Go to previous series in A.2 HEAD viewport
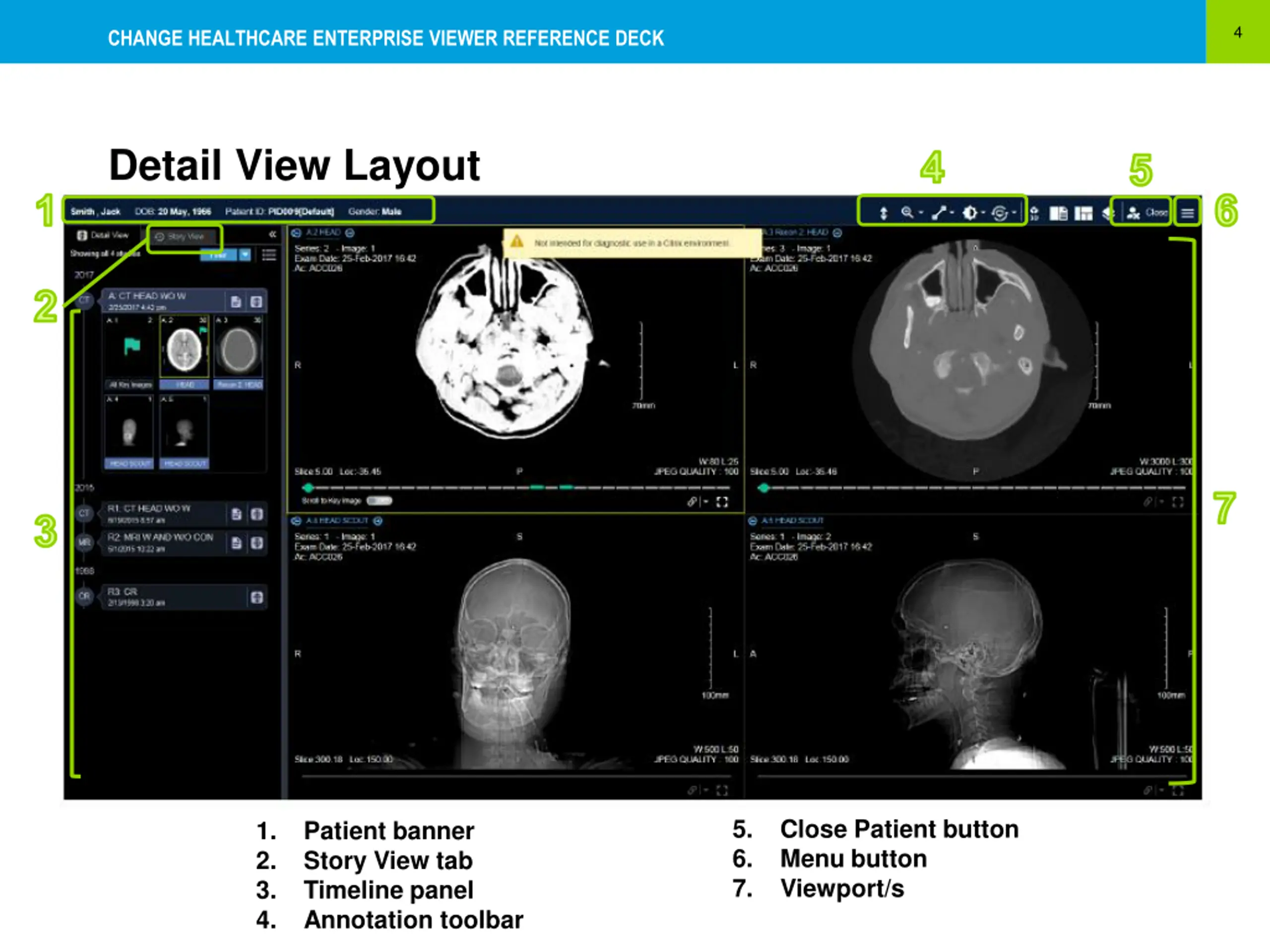The image size is (1270, 952). pos(296,233)
